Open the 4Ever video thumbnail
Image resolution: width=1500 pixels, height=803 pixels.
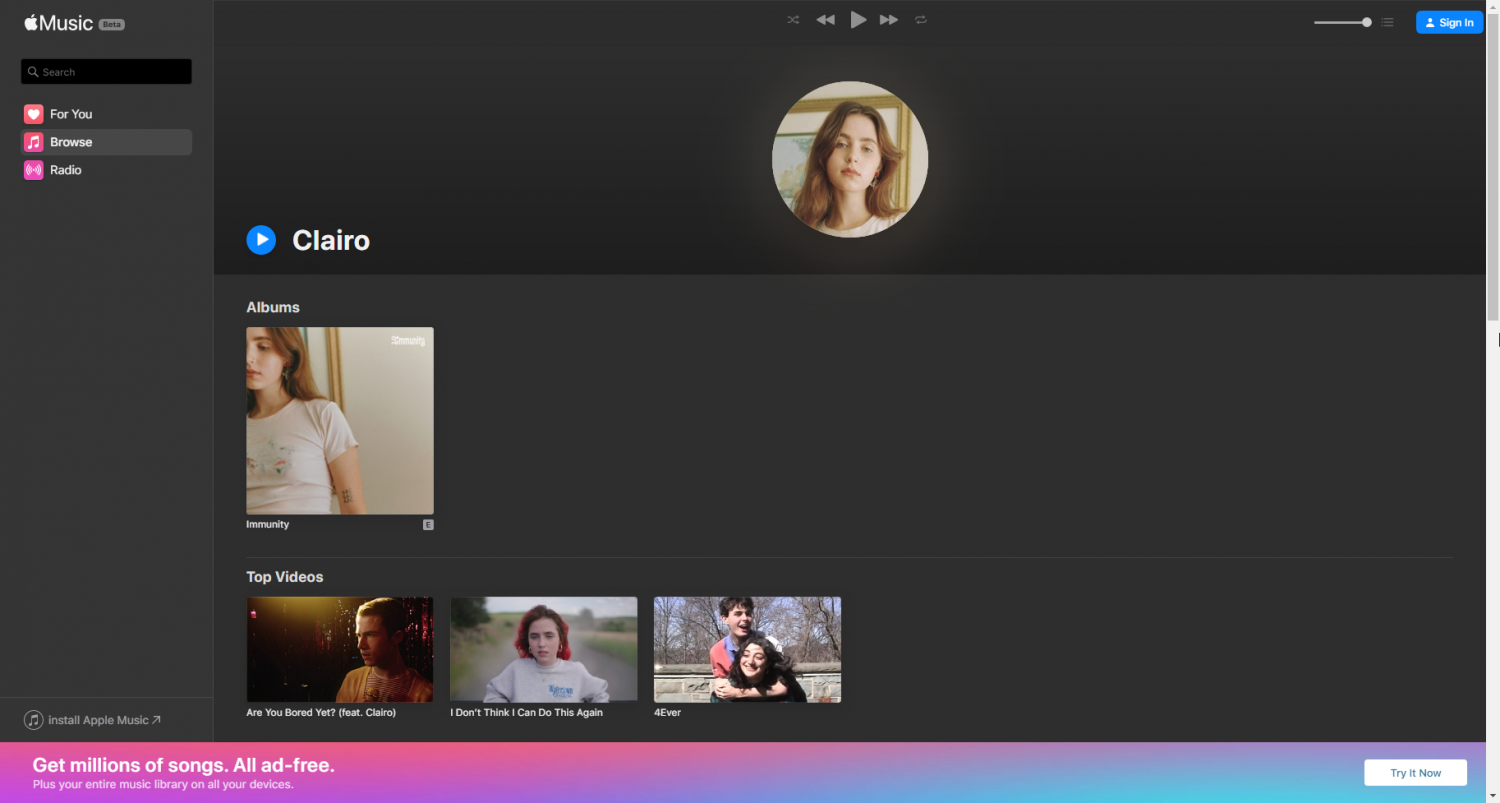pyautogui.click(x=748, y=650)
